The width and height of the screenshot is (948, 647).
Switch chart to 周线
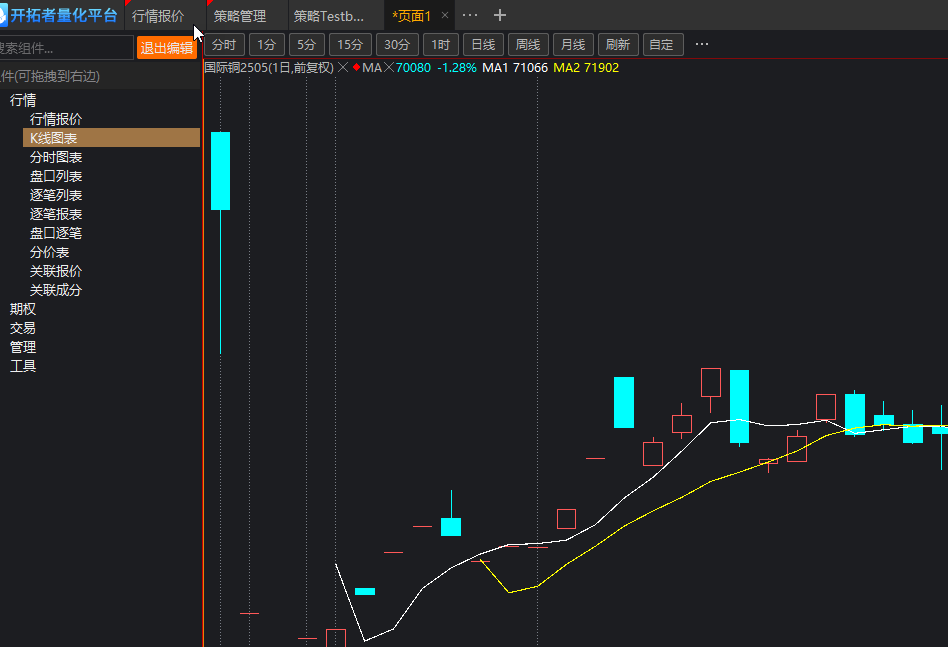528,45
